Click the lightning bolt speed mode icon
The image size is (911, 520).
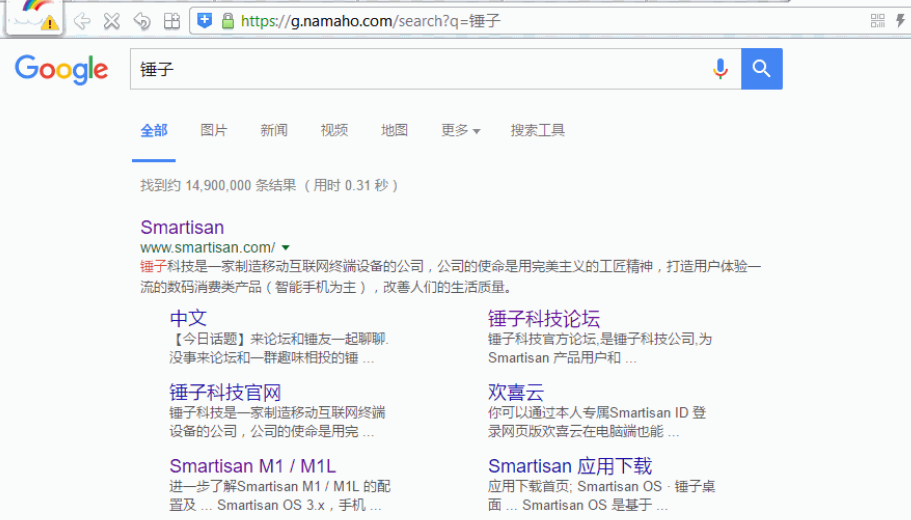901,21
